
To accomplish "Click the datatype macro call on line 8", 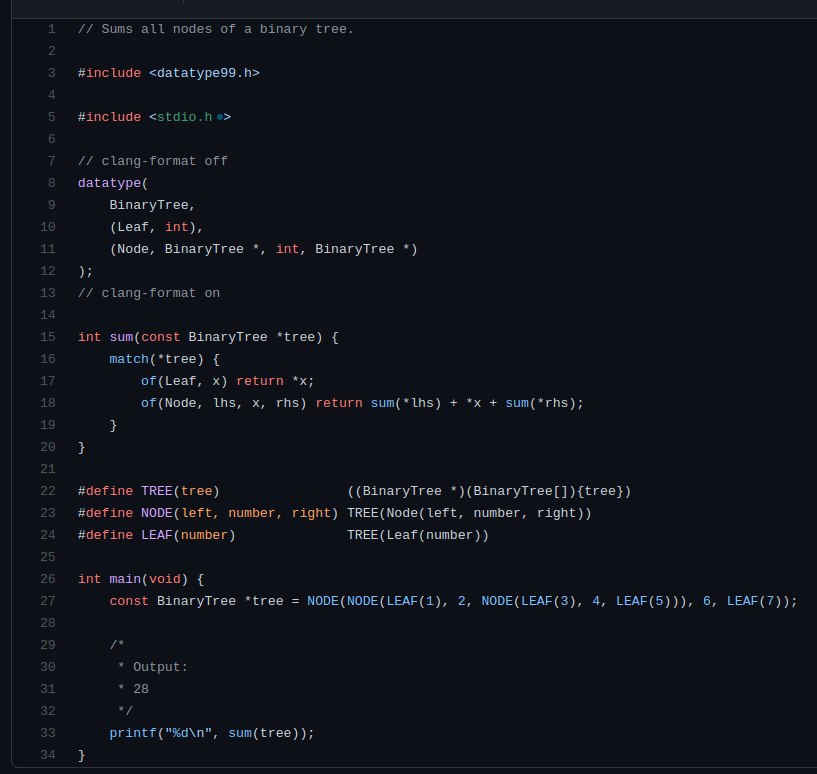I will (x=109, y=183).
